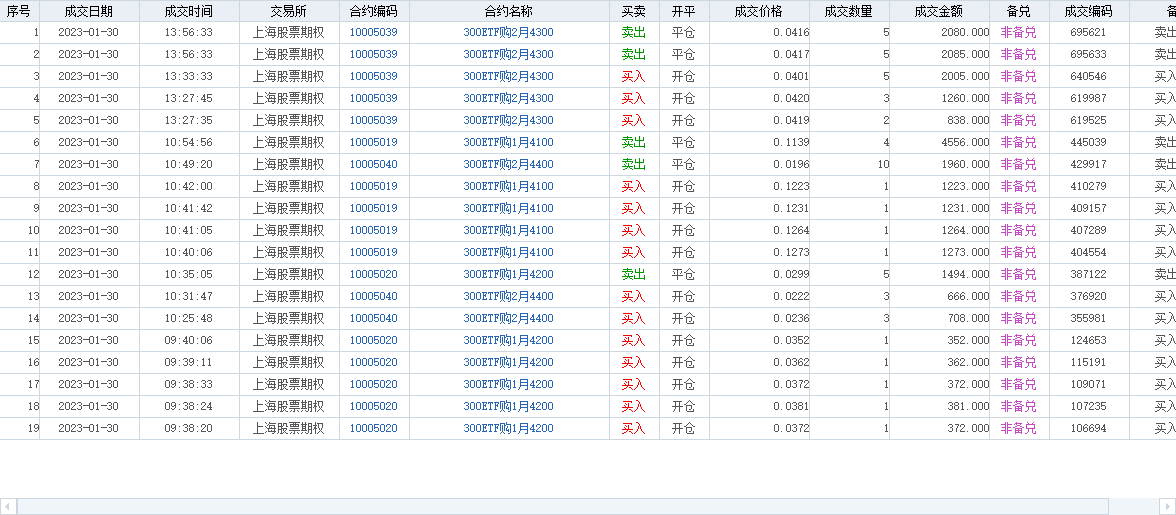This screenshot has height=515, width=1176.
Task: Select trade time 09:38:24
Action: [x=188, y=406]
